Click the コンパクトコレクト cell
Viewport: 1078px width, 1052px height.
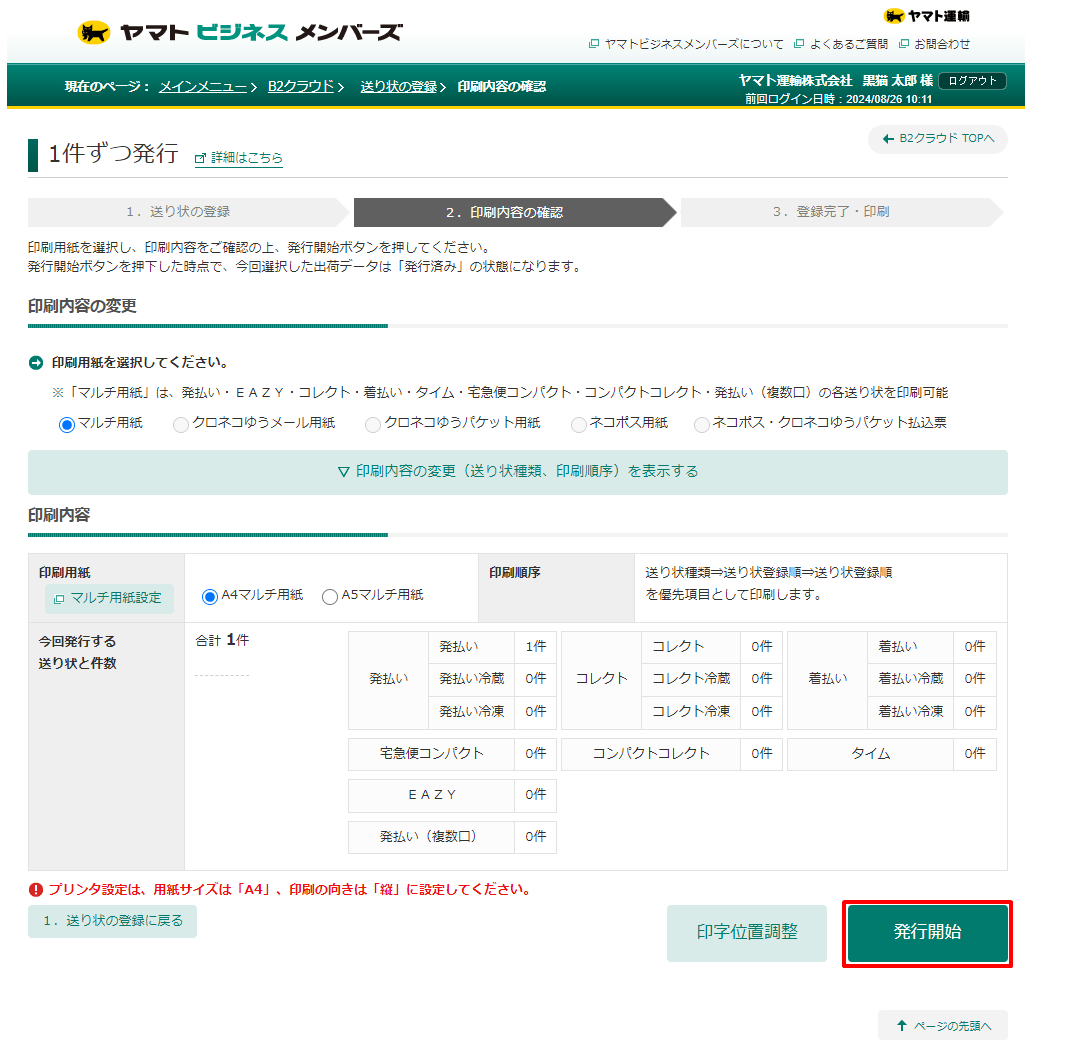pos(651,754)
